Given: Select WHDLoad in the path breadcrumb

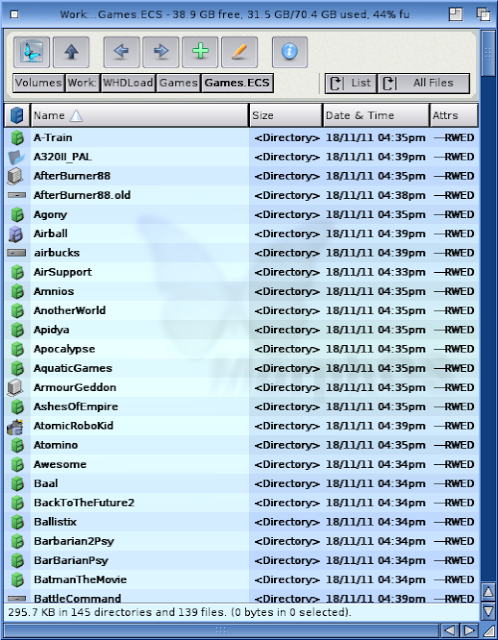Looking at the screenshot, I should tap(128, 83).
